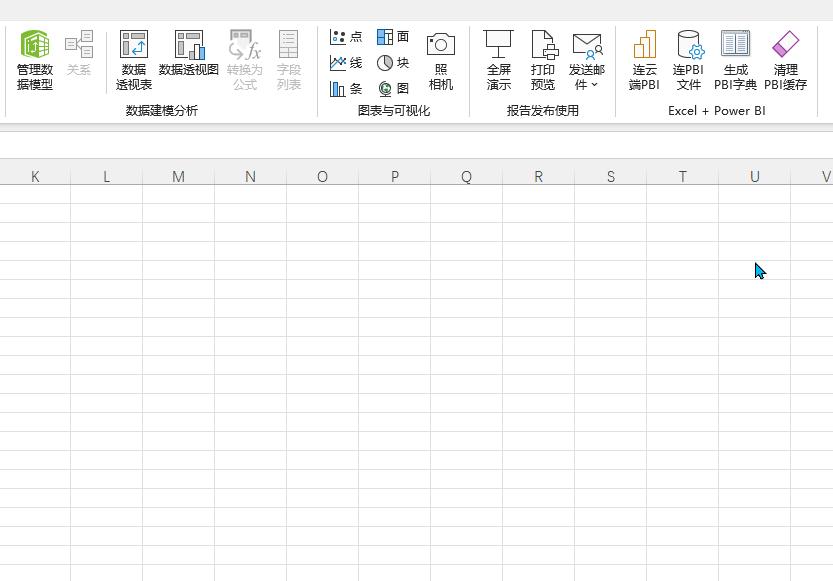
Task: Create a bar (条) chart
Action: [x=343, y=89]
